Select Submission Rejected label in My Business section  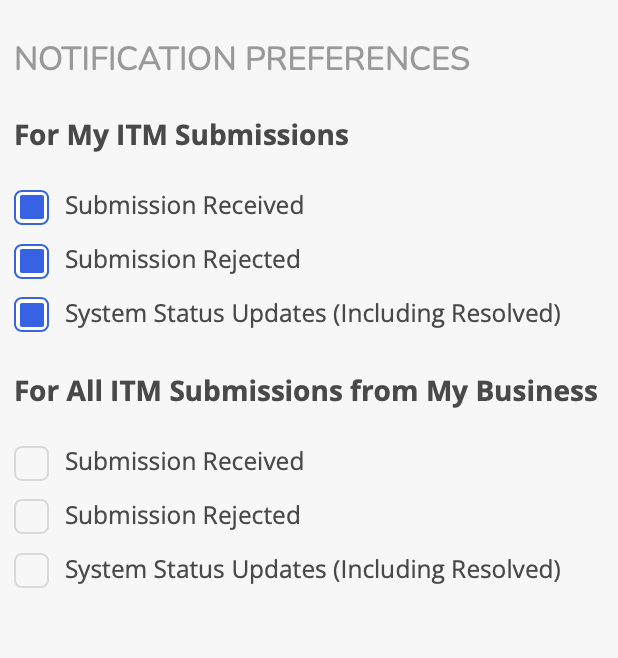point(183,516)
